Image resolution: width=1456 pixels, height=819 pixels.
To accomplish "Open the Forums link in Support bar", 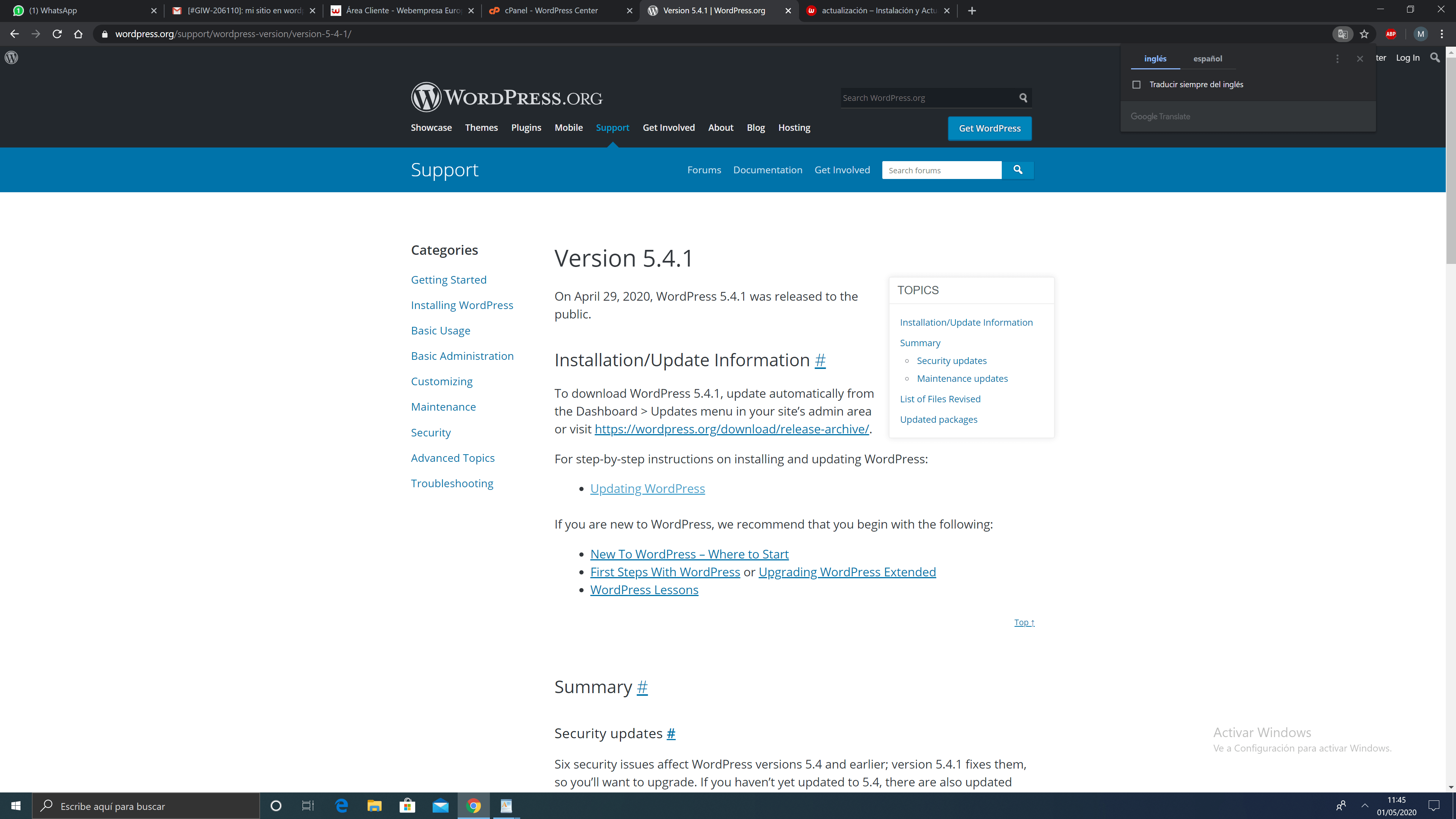I will click(x=704, y=170).
